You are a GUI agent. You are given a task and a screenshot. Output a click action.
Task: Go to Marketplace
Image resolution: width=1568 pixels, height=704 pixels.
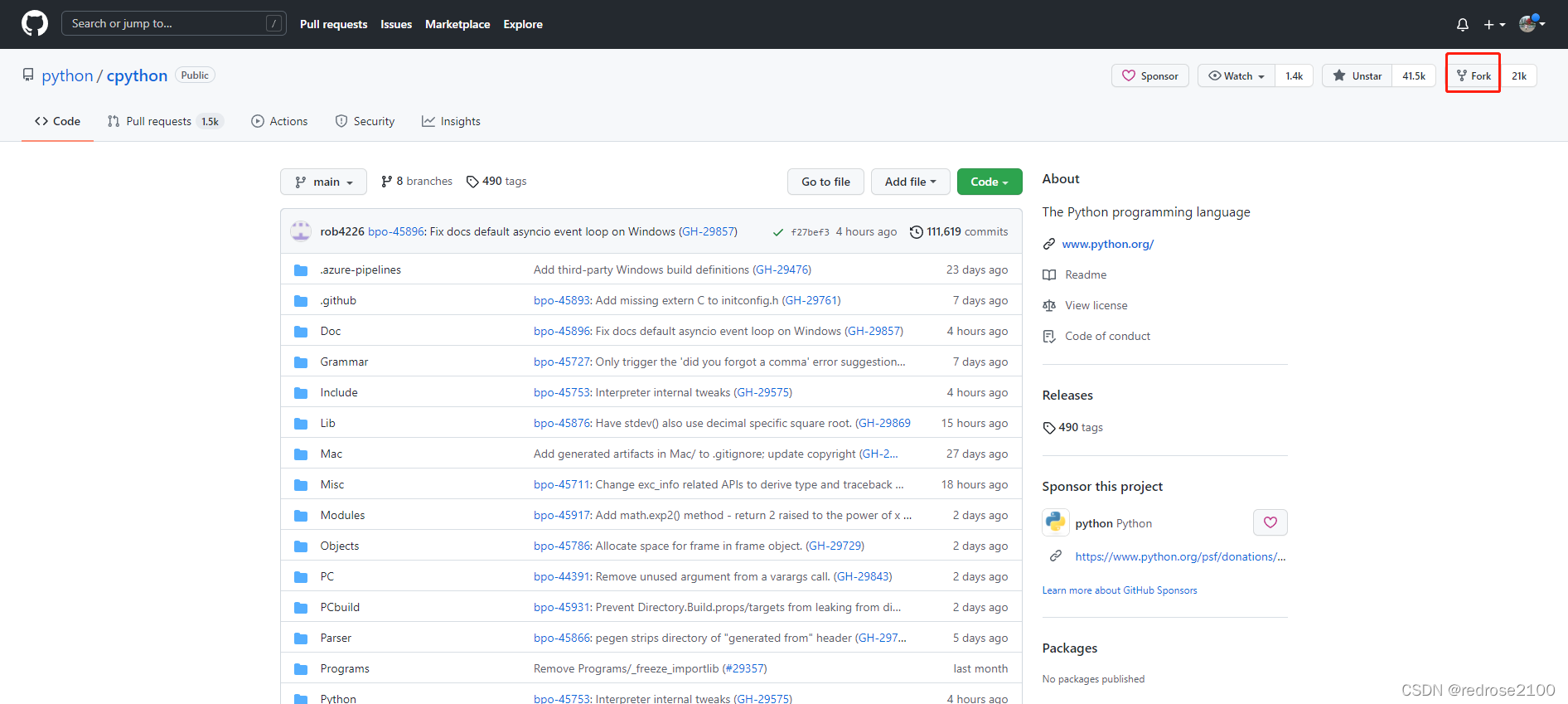pyautogui.click(x=457, y=24)
